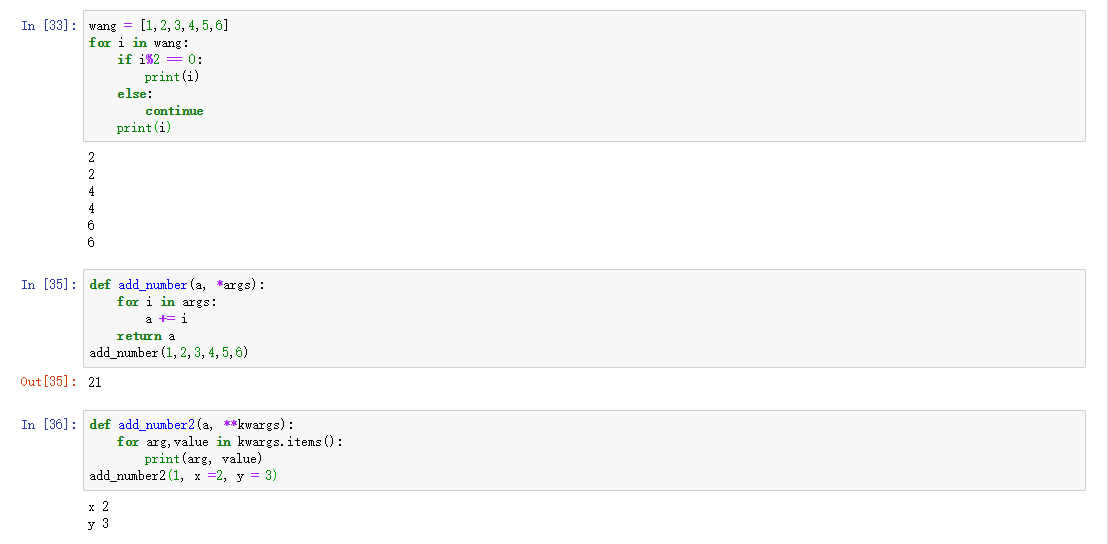
Task: Click the In [35] cell prompt
Action: click(x=48, y=285)
